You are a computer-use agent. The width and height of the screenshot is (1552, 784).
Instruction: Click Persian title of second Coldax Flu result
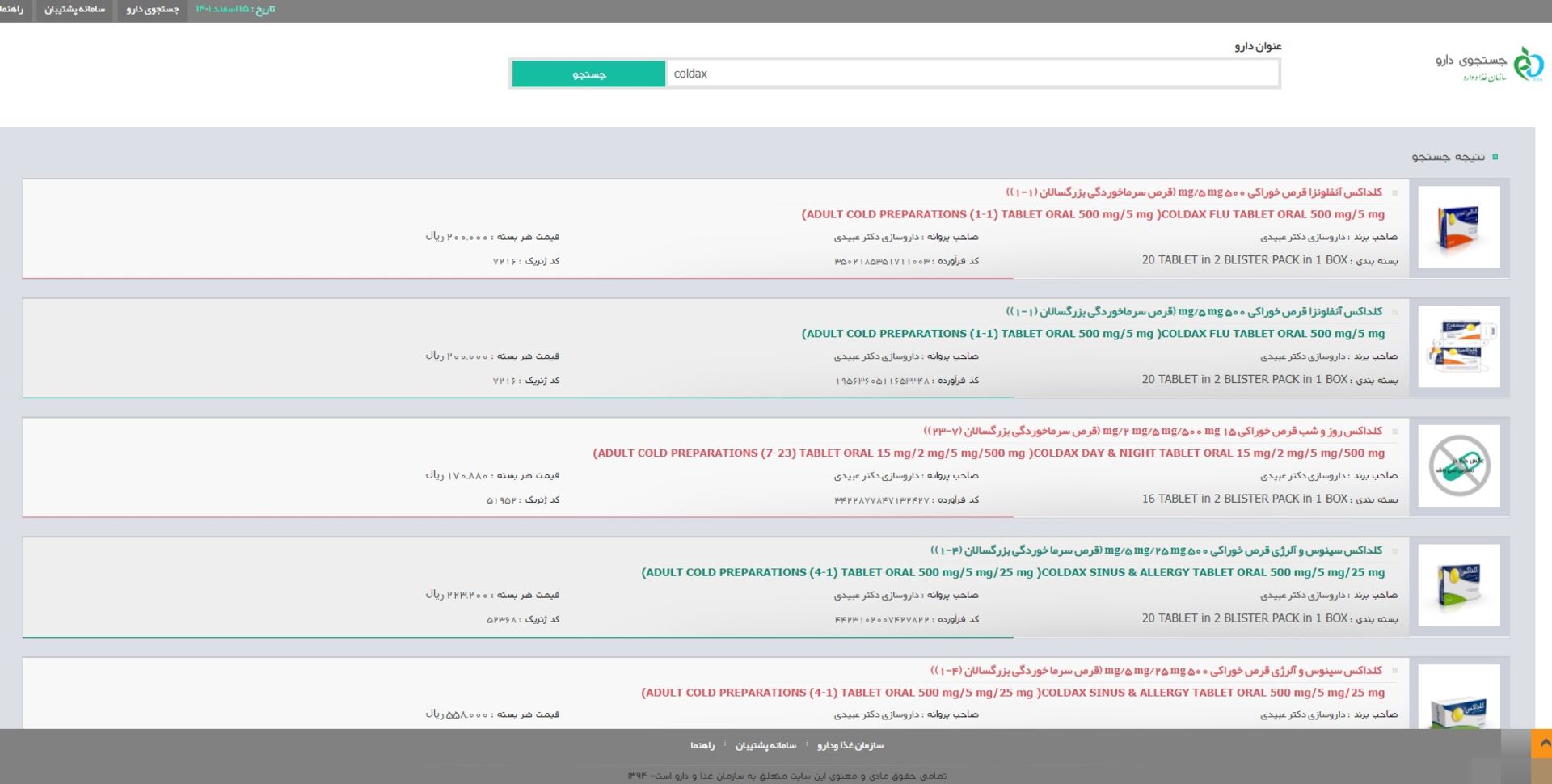1193,311
